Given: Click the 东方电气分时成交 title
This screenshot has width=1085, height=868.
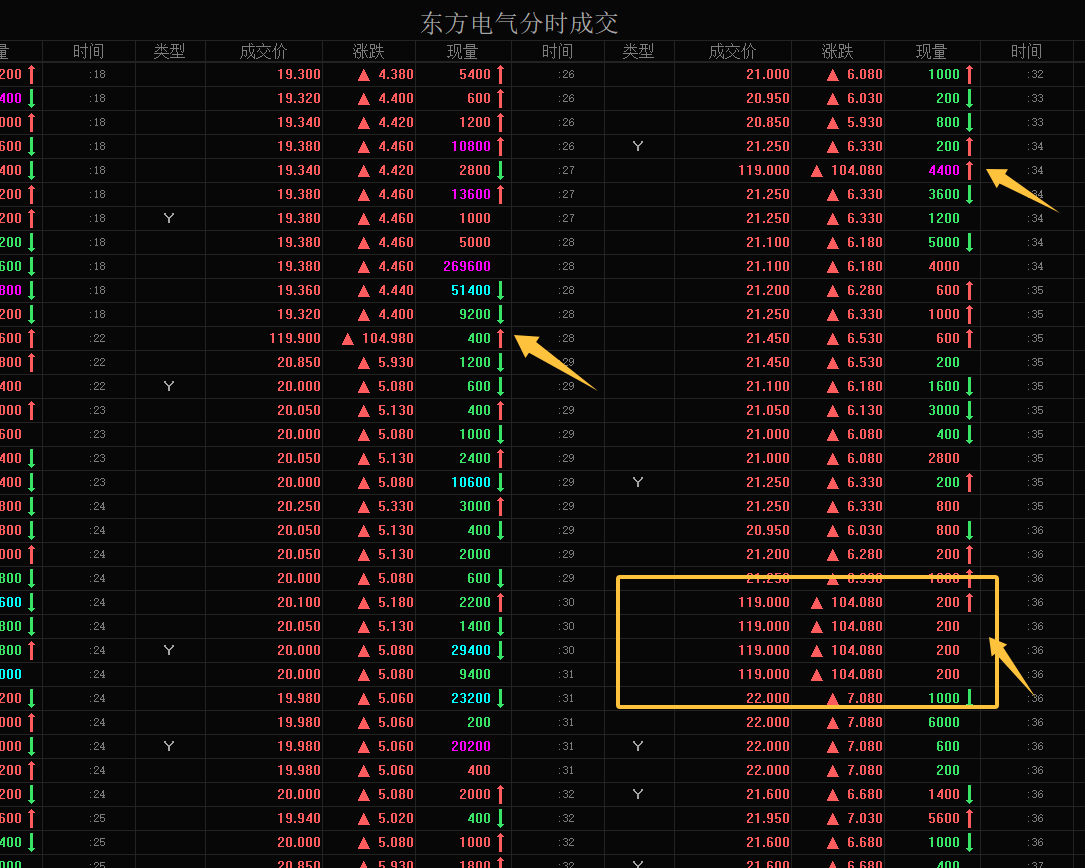Looking at the screenshot, I should click(x=519, y=23).
